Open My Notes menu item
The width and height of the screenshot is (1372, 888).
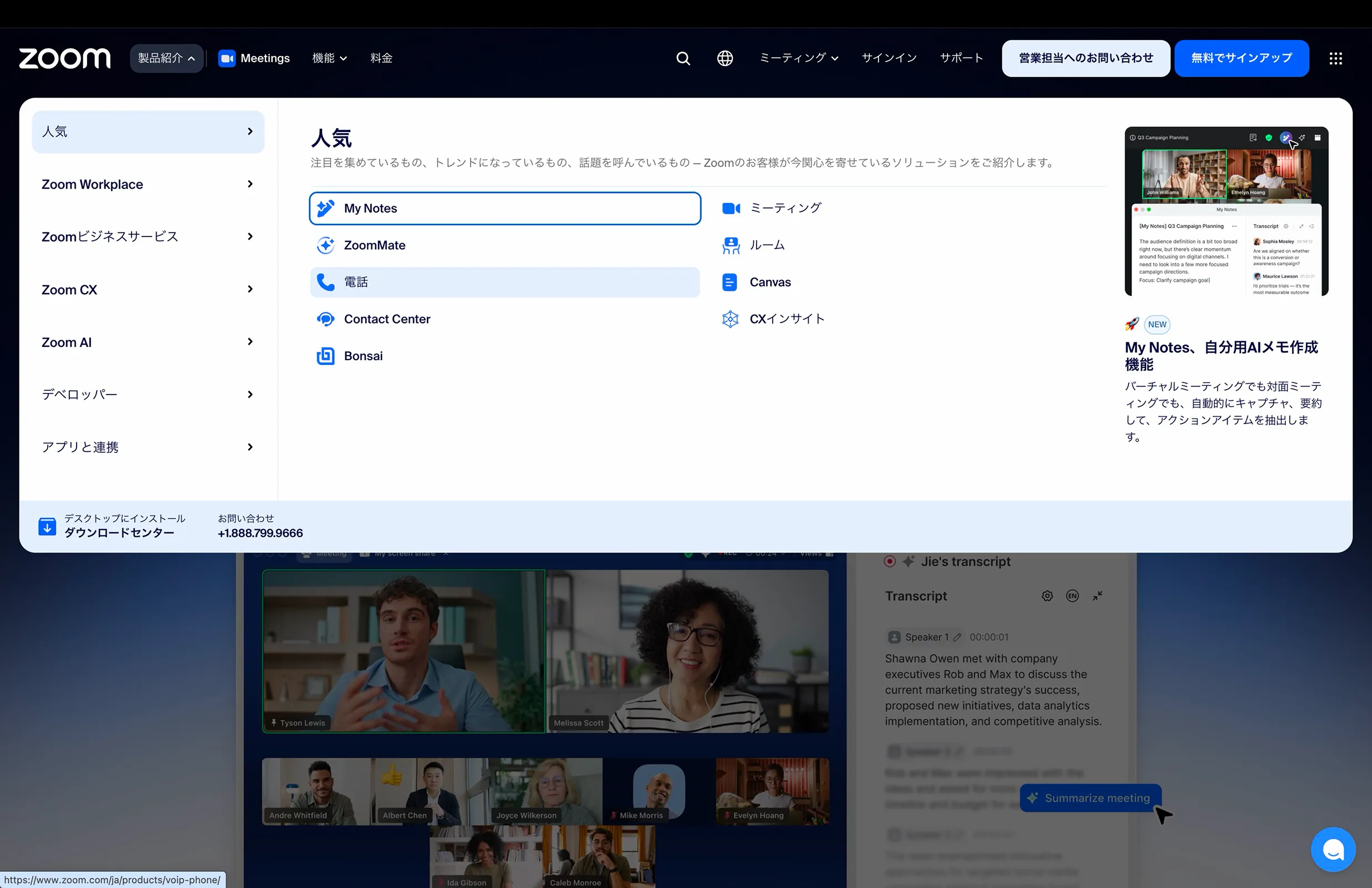pos(505,208)
